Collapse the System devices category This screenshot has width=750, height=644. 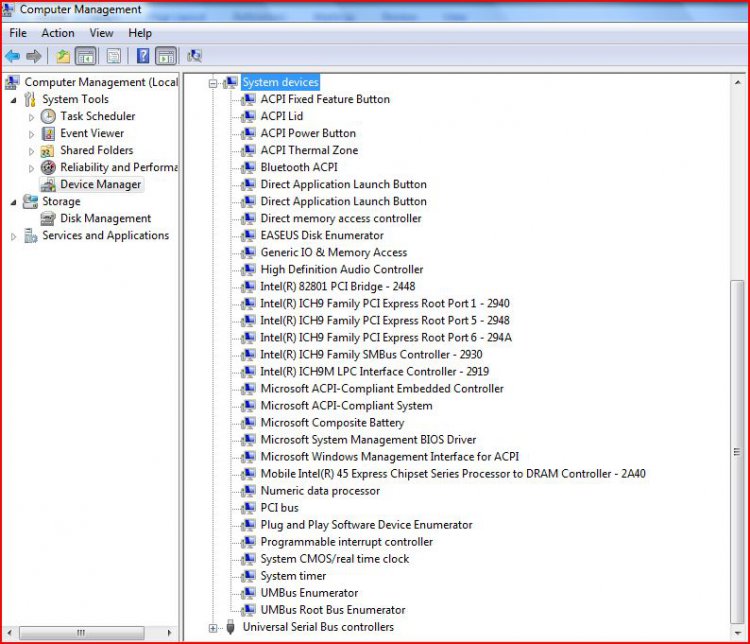coord(213,83)
